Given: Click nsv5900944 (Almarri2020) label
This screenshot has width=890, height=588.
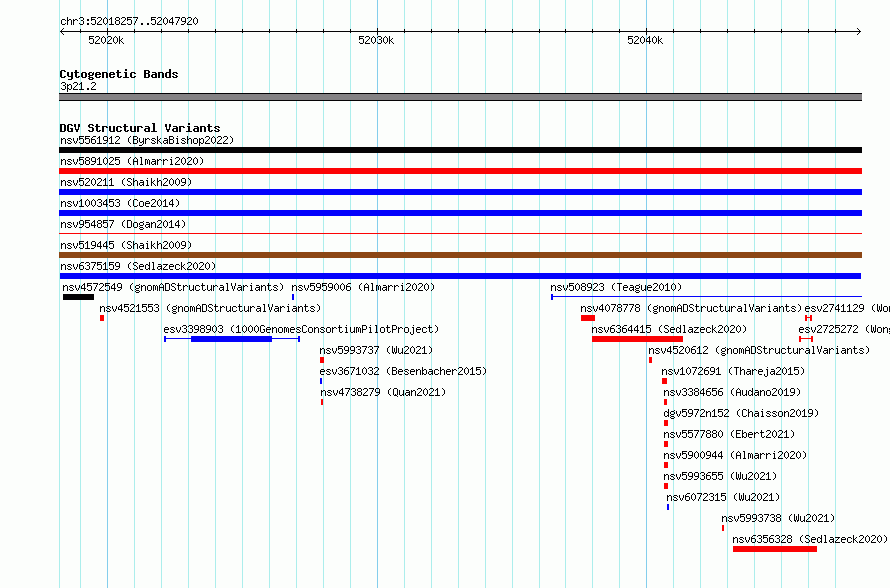Looking at the screenshot, I should [x=735, y=455].
